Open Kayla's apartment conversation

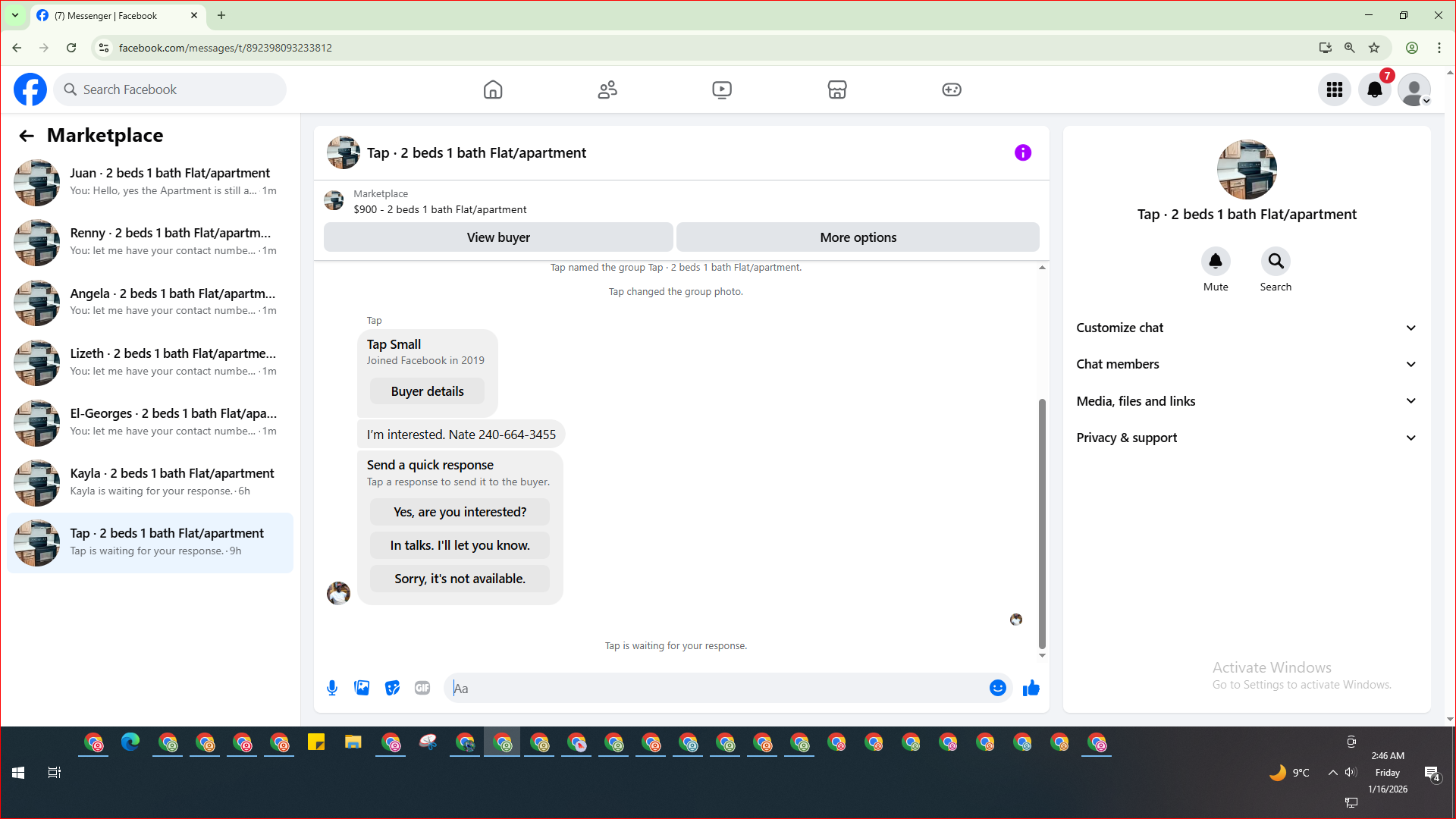[x=150, y=482]
